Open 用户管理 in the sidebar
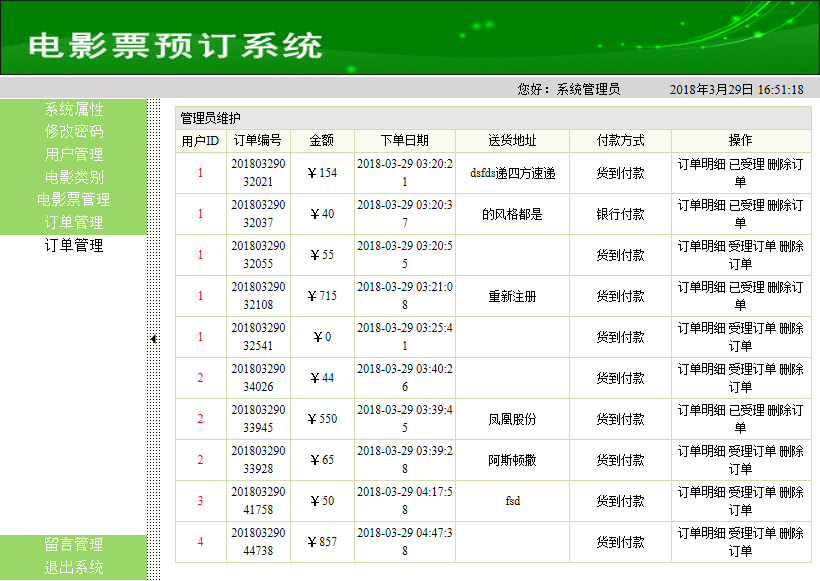This screenshot has height=581, width=820. [x=74, y=154]
